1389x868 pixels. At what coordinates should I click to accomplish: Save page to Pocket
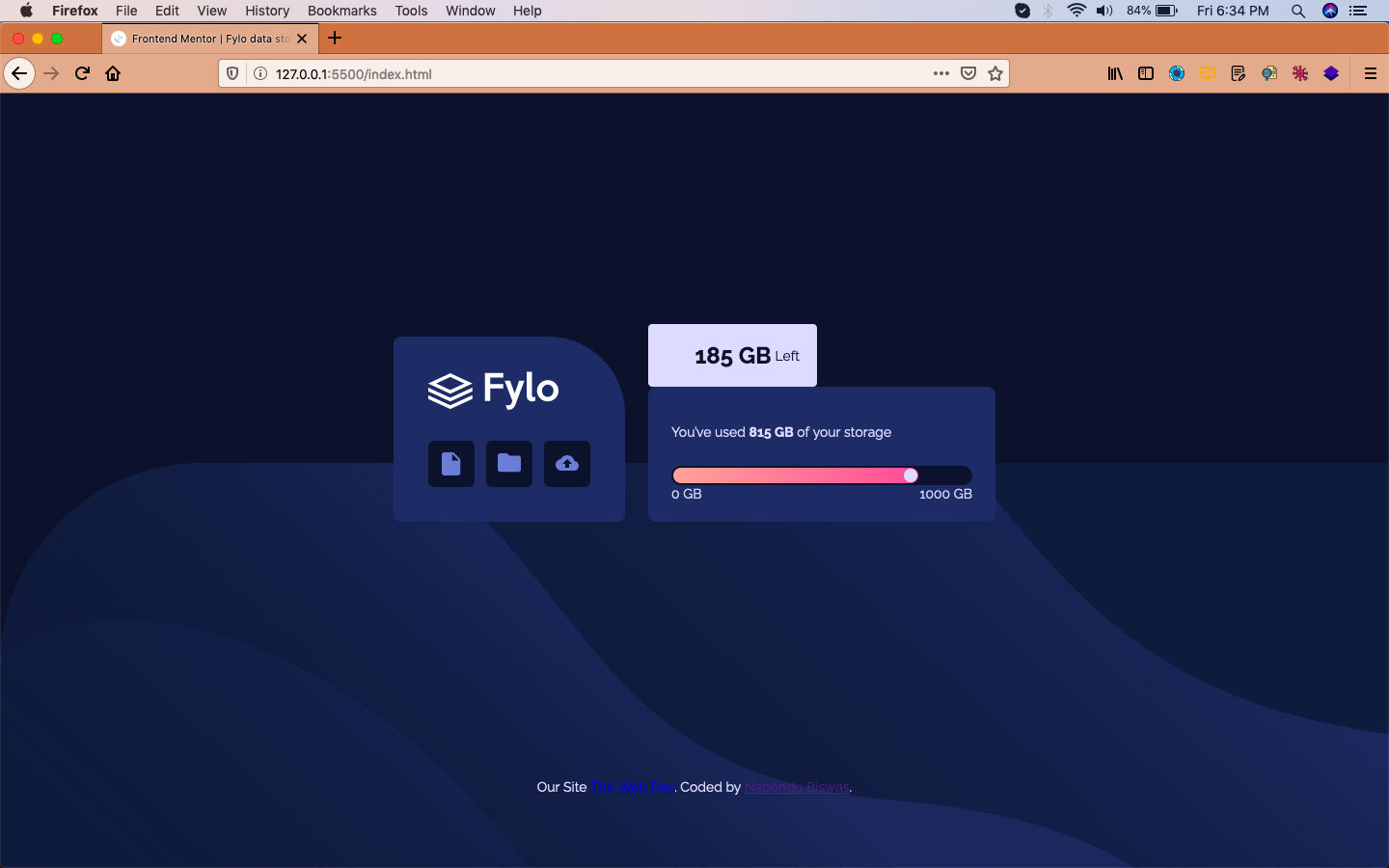pyautogui.click(x=968, y=73)
